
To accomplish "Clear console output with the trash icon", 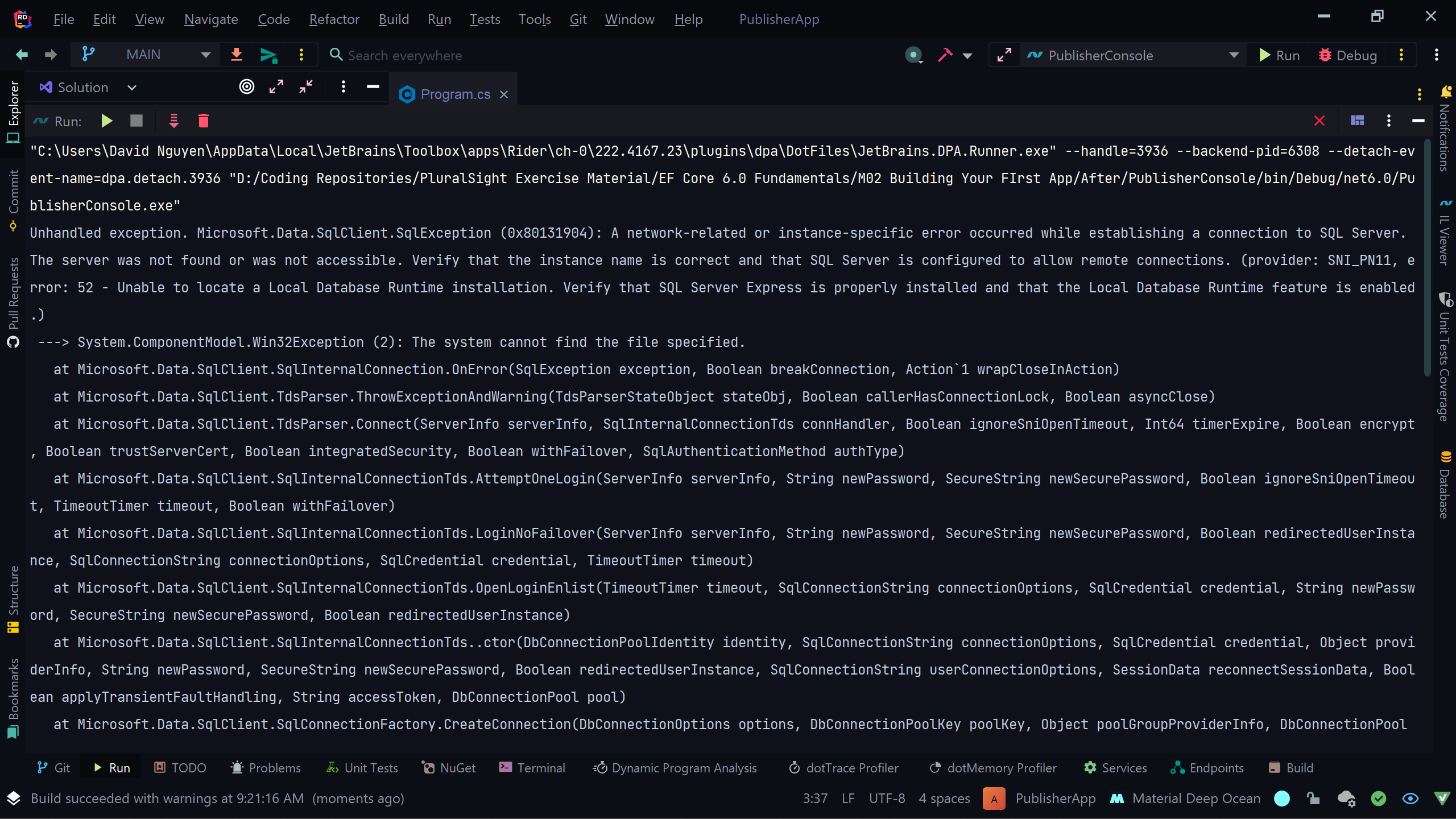I will tap(203, 121).
